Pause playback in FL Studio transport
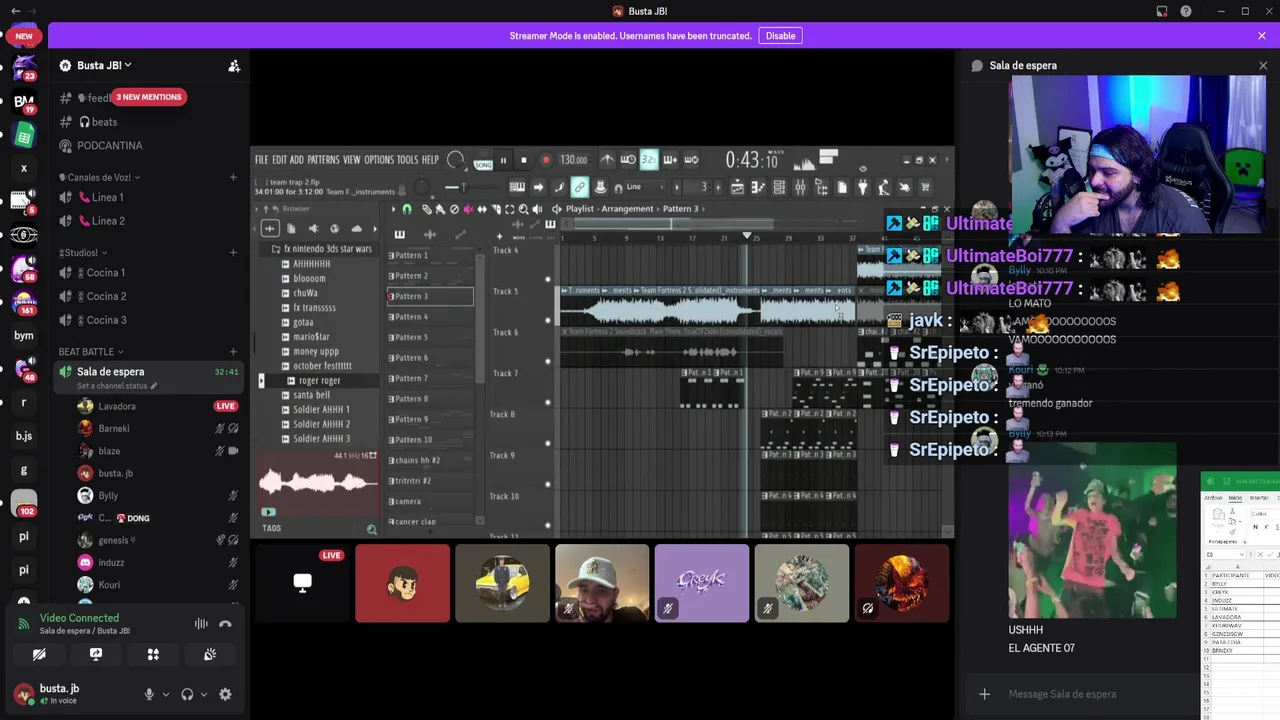This screenshot has width=1280, height=720. coord(503,160)
